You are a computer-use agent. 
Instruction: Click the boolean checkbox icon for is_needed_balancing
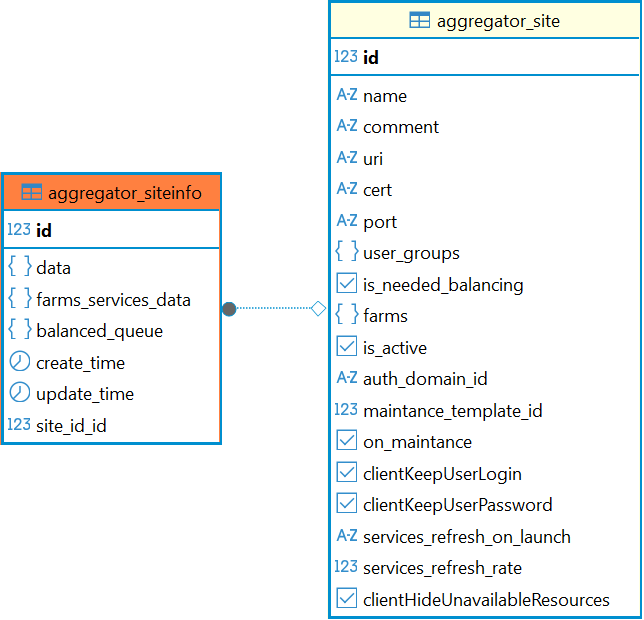(x=347, y=284)
